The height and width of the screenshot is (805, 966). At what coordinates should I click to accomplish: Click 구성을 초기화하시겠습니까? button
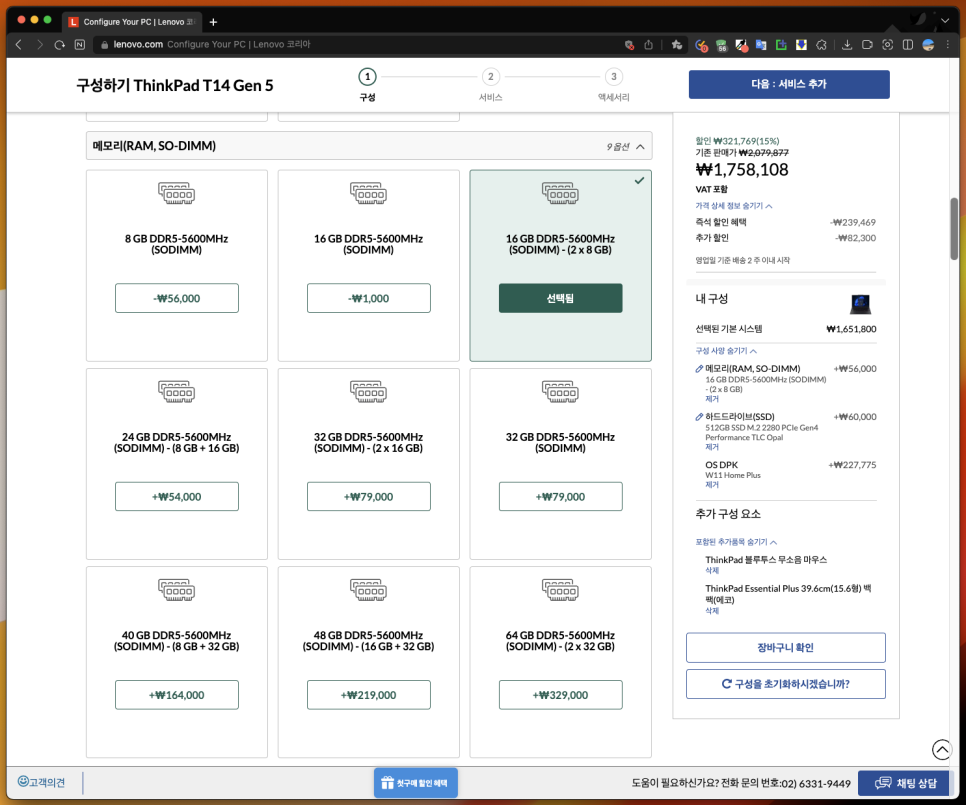[785, 684]
